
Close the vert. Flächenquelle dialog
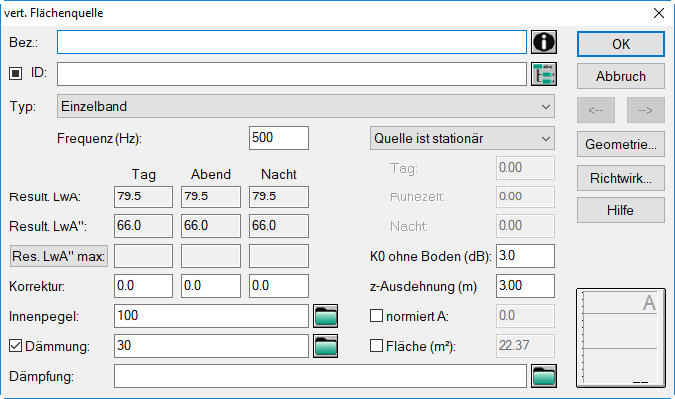click(x=659, y=13)
